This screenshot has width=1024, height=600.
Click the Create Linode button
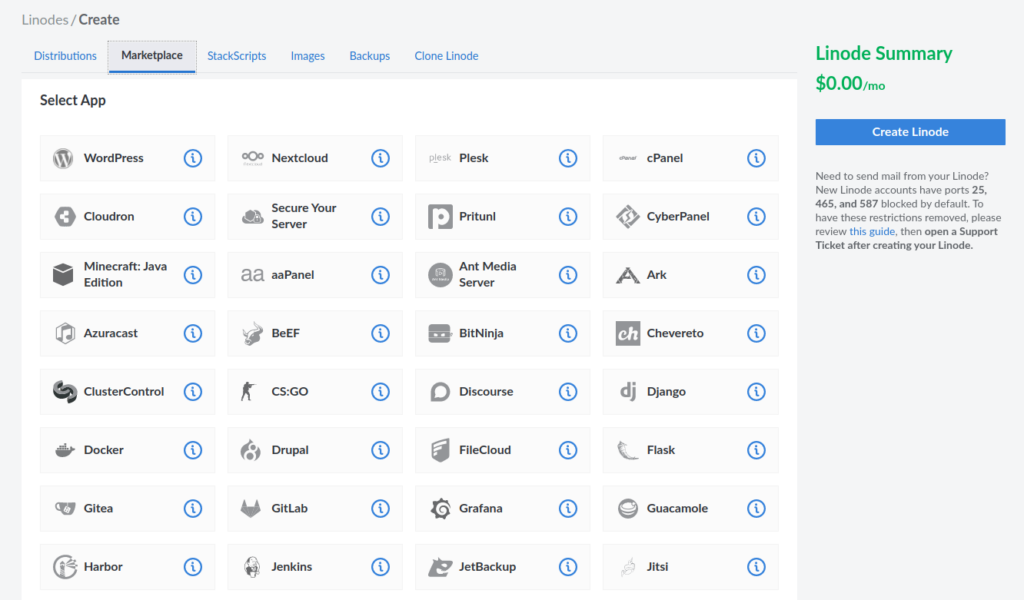[910, 132]
